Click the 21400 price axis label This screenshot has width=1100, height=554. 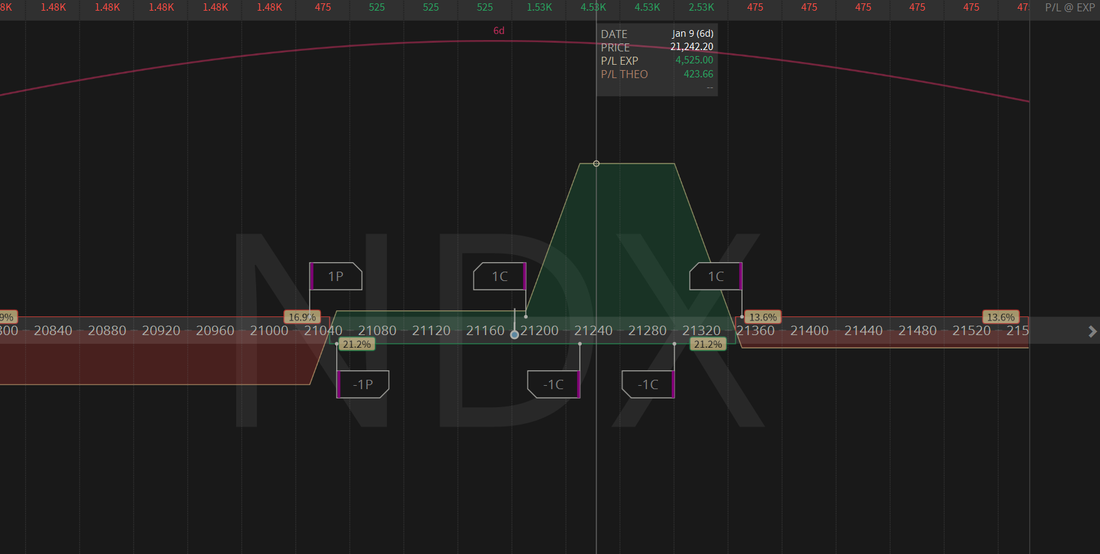[809, 330]
